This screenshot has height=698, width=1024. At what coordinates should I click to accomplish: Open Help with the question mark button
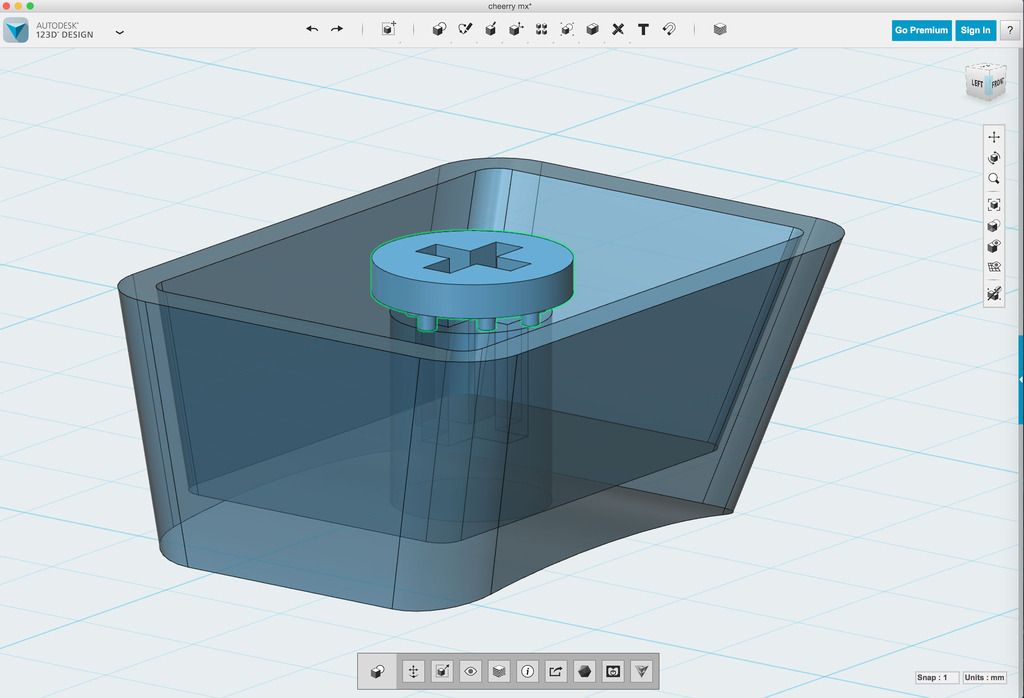point(1010,30)
